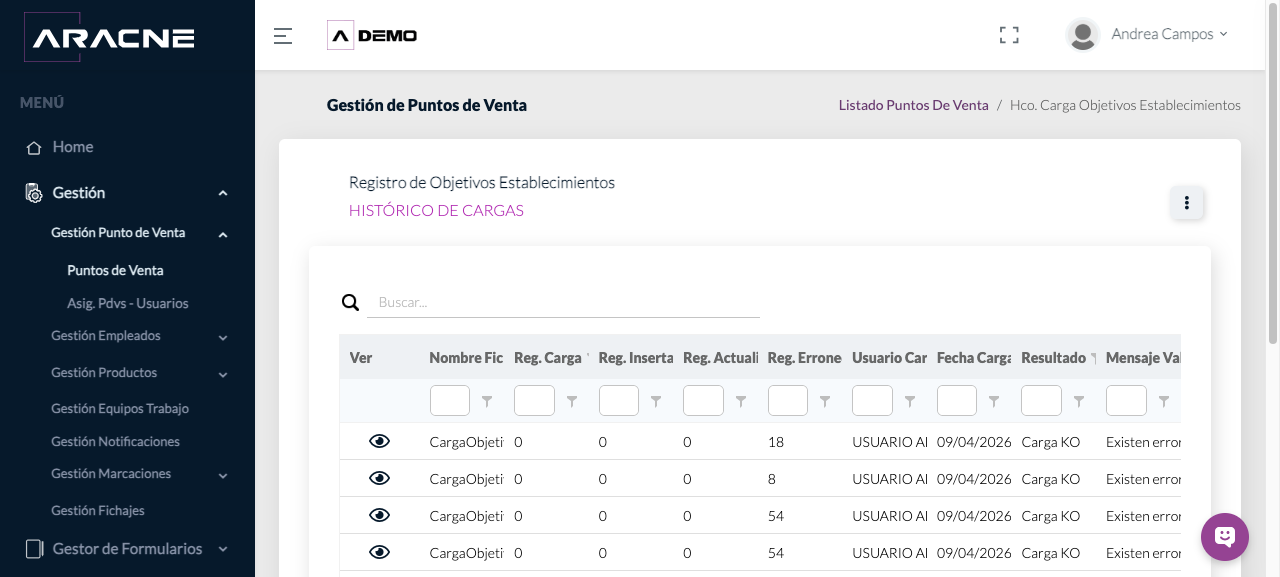Click the Nombre Fic filter text box
The image size is (1280, 577).
(450, 401)
